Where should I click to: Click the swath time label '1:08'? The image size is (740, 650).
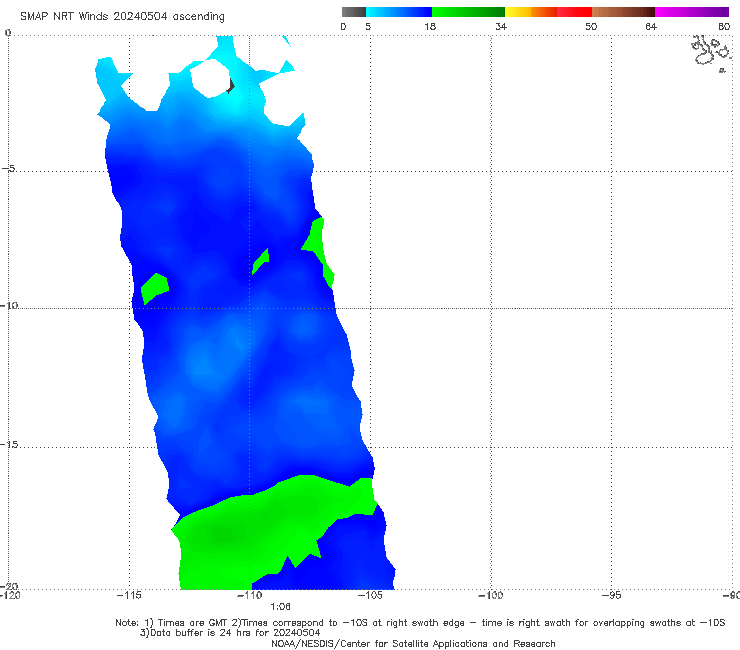[280, 607]
